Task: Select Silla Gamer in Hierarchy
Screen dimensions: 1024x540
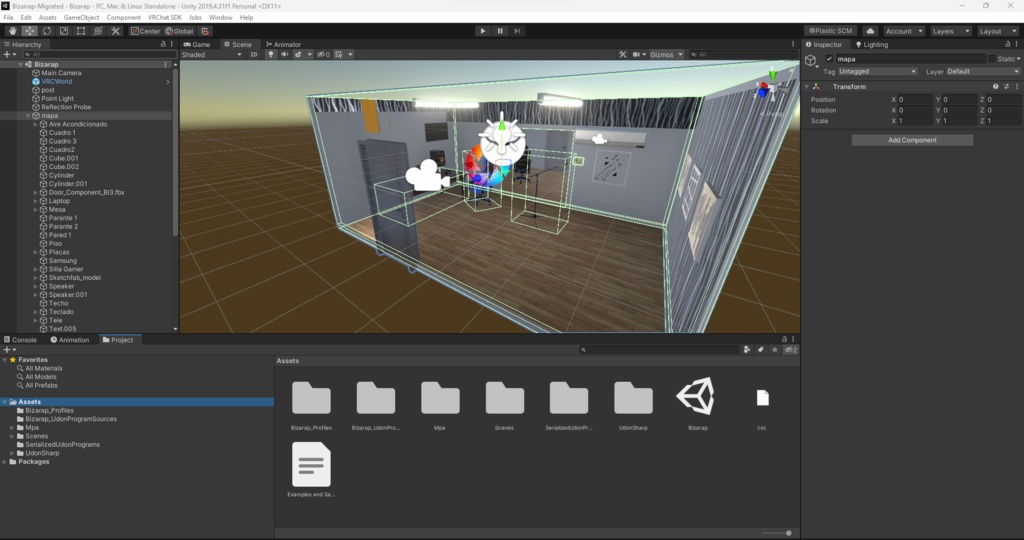Action: (66, 269)
